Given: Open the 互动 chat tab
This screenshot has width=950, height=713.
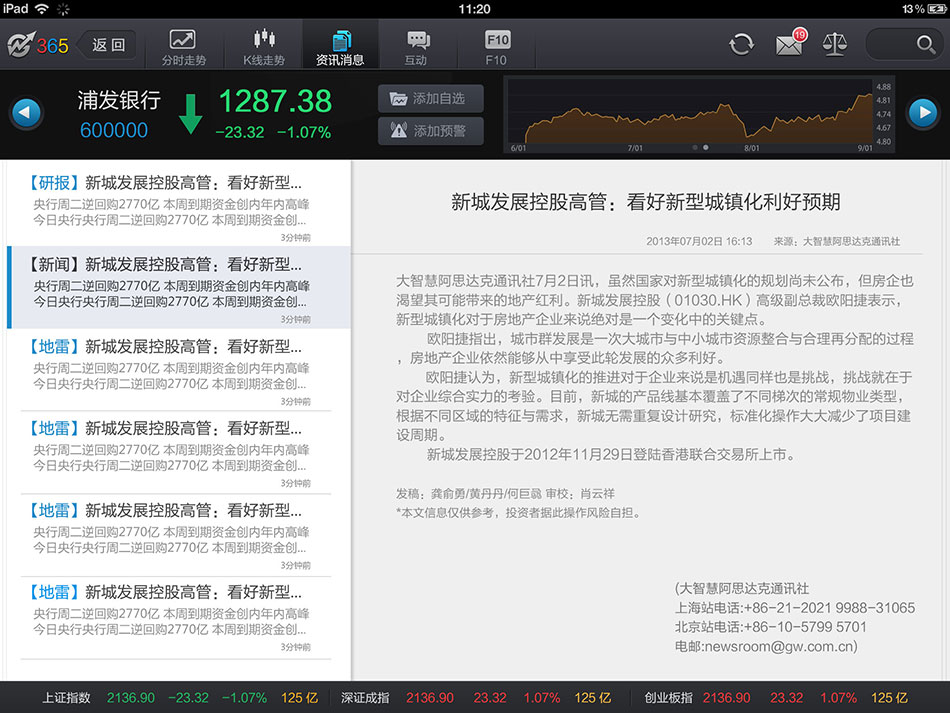Looking at the screenshot, I should pos(417,46).
